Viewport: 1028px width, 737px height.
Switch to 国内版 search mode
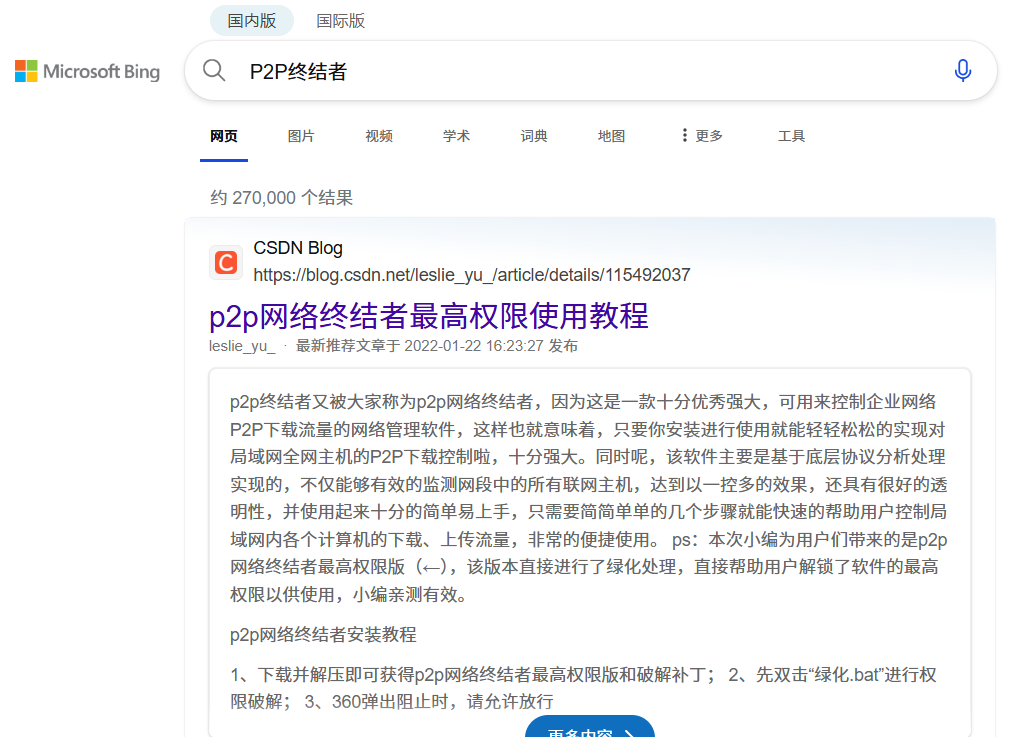pyautogui.click(x=252, y=20)
